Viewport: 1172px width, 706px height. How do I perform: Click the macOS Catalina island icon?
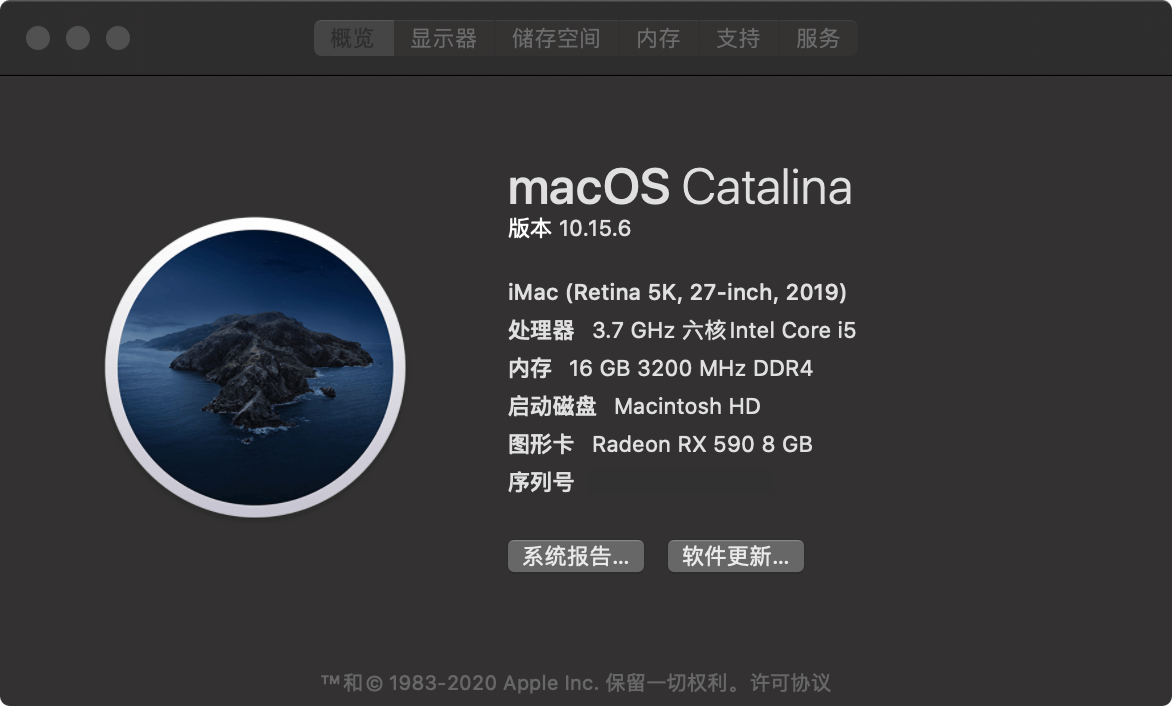256,367
